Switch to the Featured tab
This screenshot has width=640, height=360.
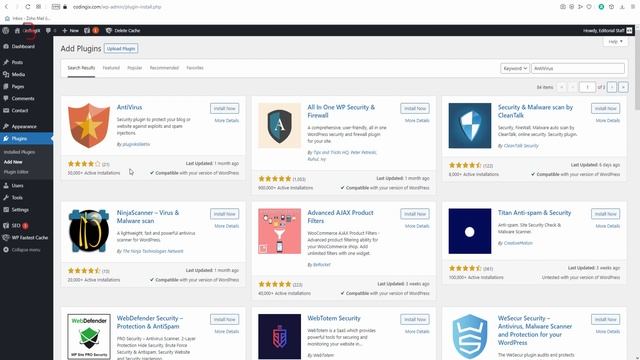[111, 68]
